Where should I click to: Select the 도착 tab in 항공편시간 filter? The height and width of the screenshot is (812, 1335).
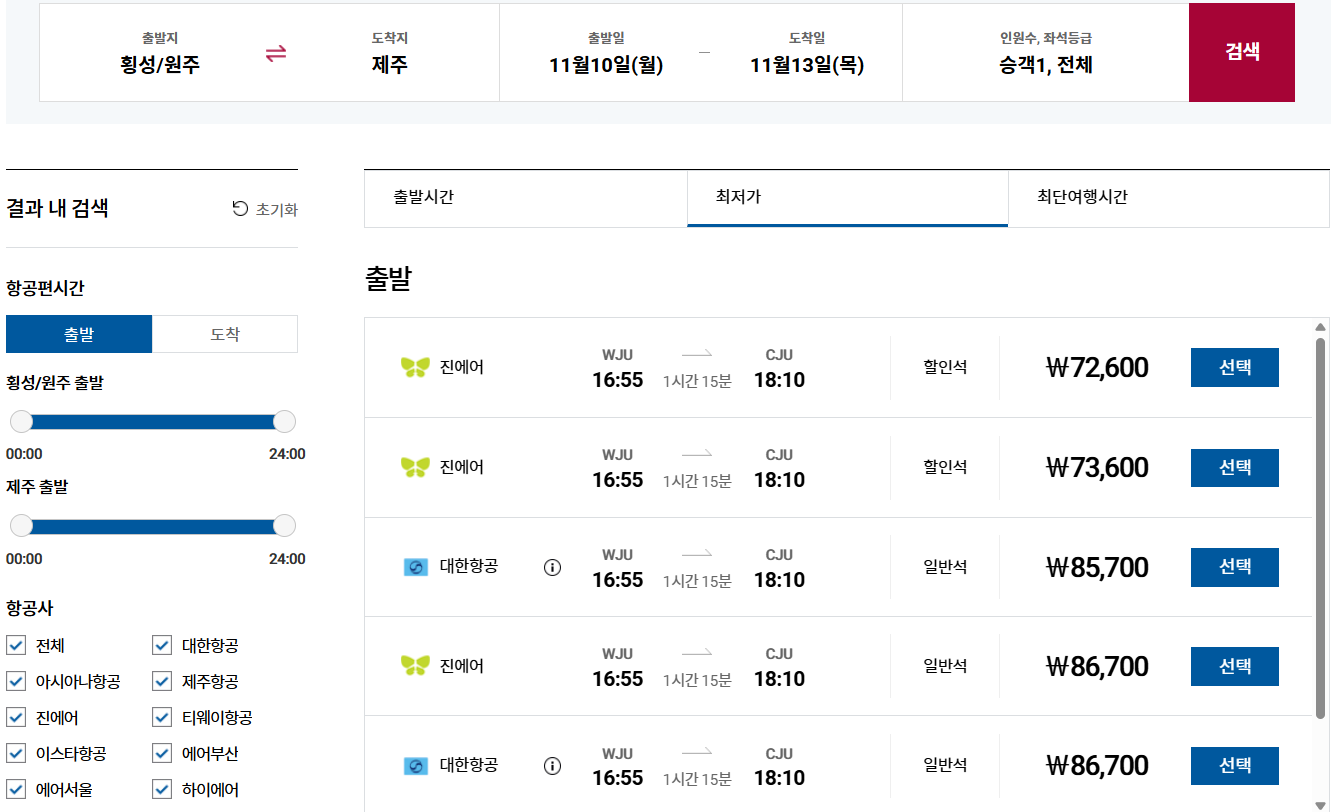pyautogui.click(x=225, y=335)
